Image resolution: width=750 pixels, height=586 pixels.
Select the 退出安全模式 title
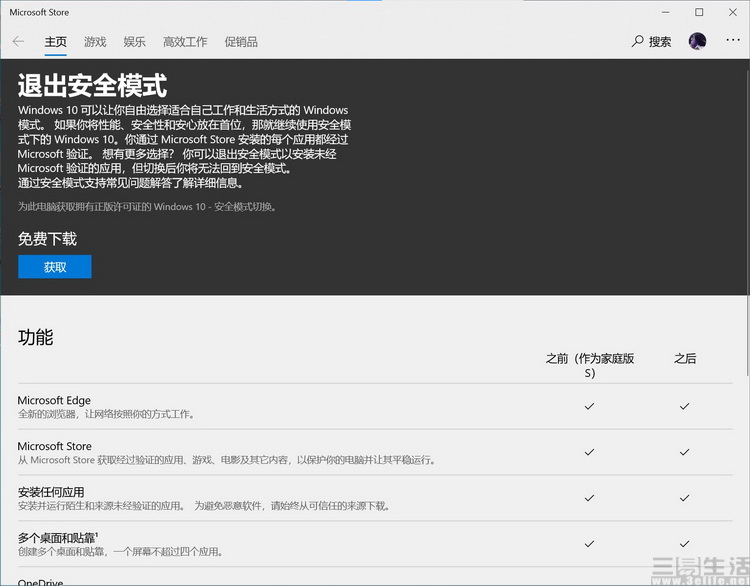pyautogui.click(x=92, y=86)
